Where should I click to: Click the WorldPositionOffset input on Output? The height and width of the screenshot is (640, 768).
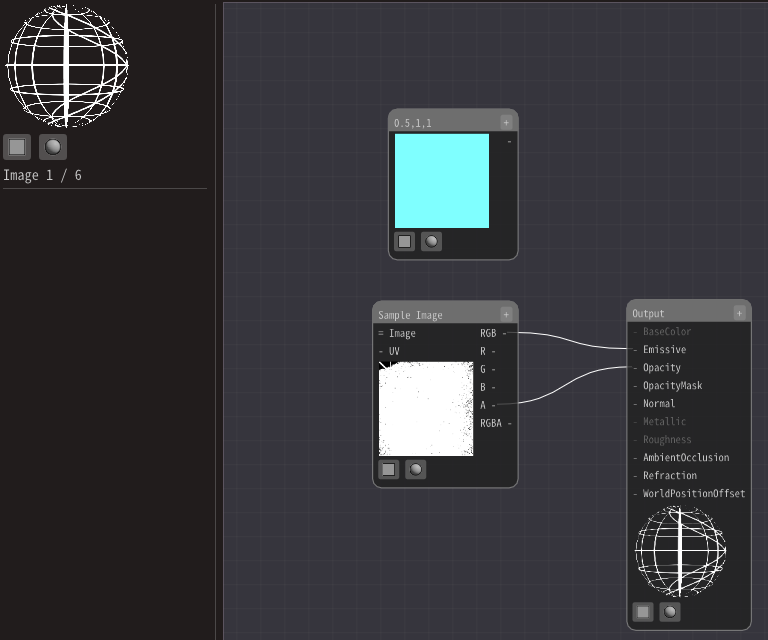click(x=635, y=494)
